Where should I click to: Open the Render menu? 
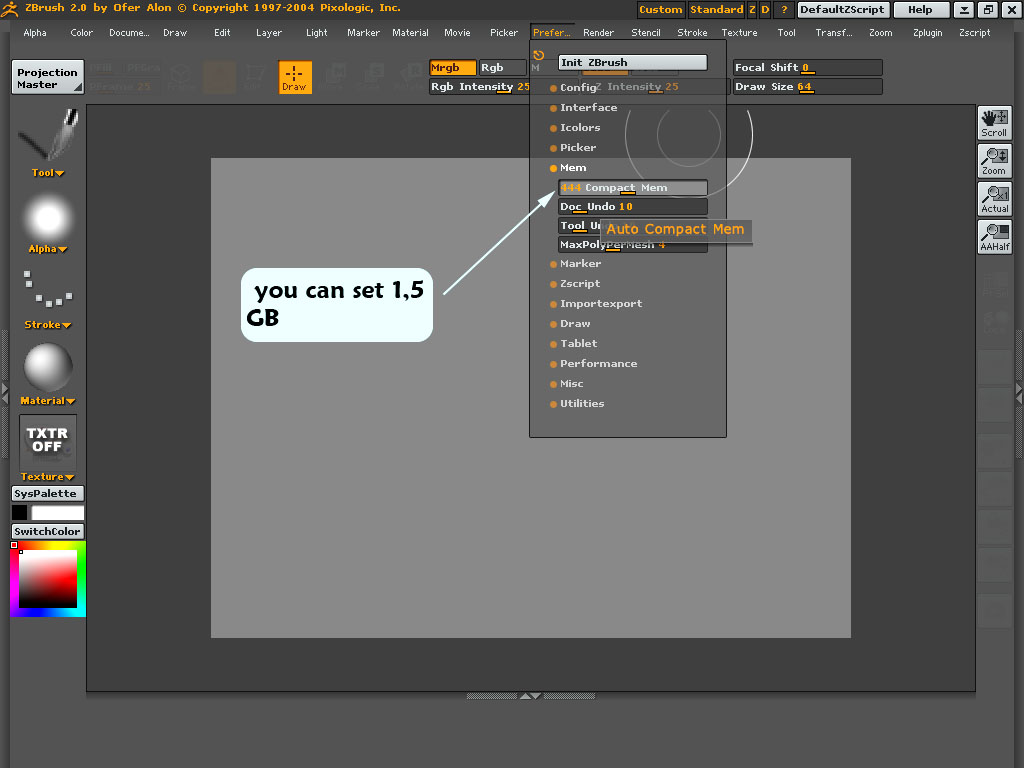coord(598,33)
